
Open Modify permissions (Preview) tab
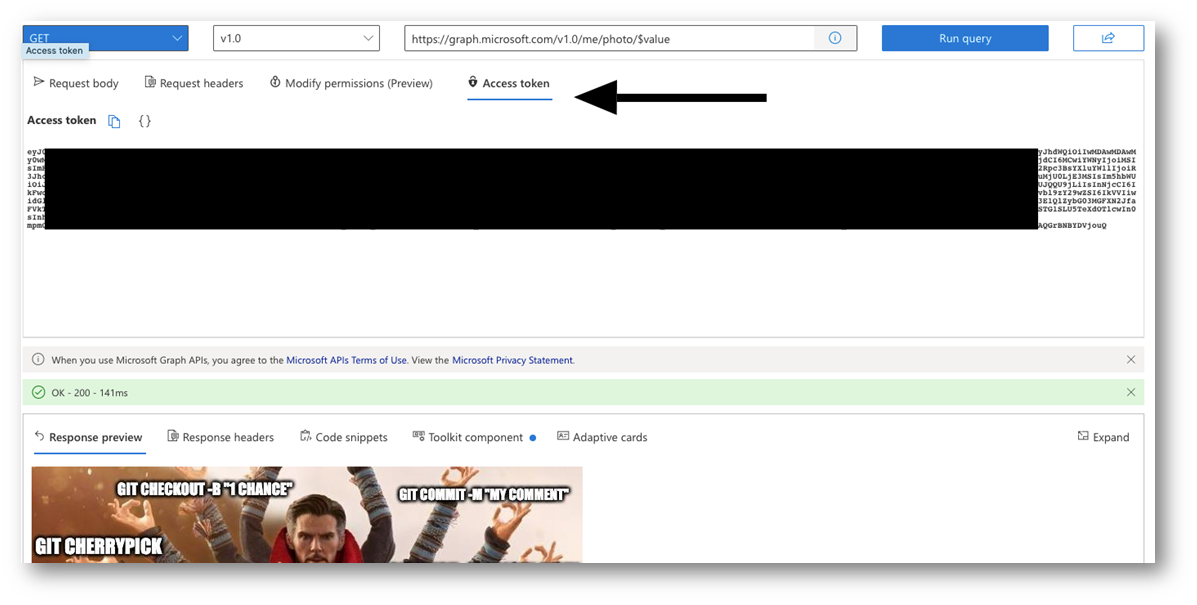[x=351, y=83]
